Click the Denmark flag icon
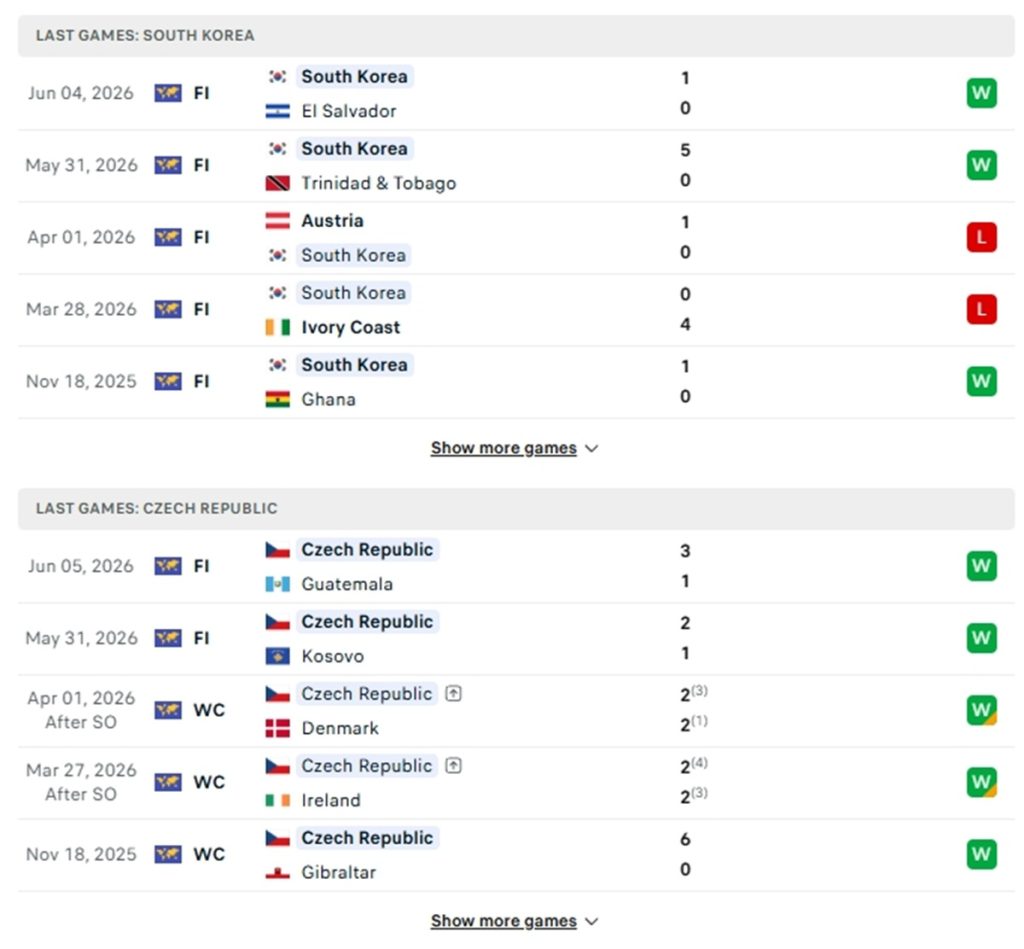Screen dimensions: 1024x949 (278, 728)
